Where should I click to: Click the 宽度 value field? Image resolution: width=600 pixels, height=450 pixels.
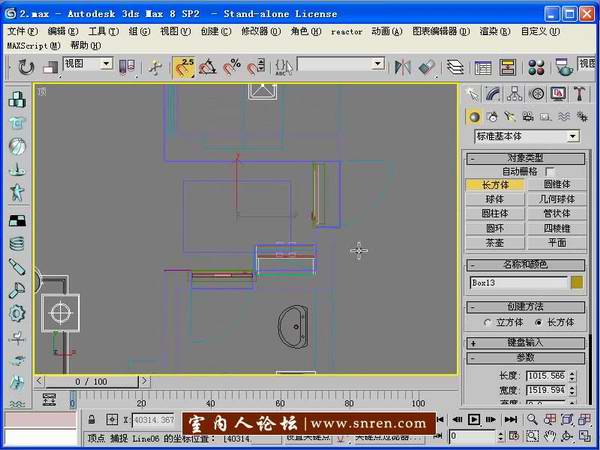click(547, 390)
